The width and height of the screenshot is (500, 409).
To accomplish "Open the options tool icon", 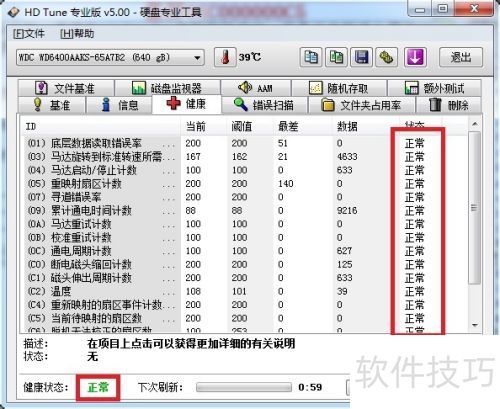I will 386,57.
